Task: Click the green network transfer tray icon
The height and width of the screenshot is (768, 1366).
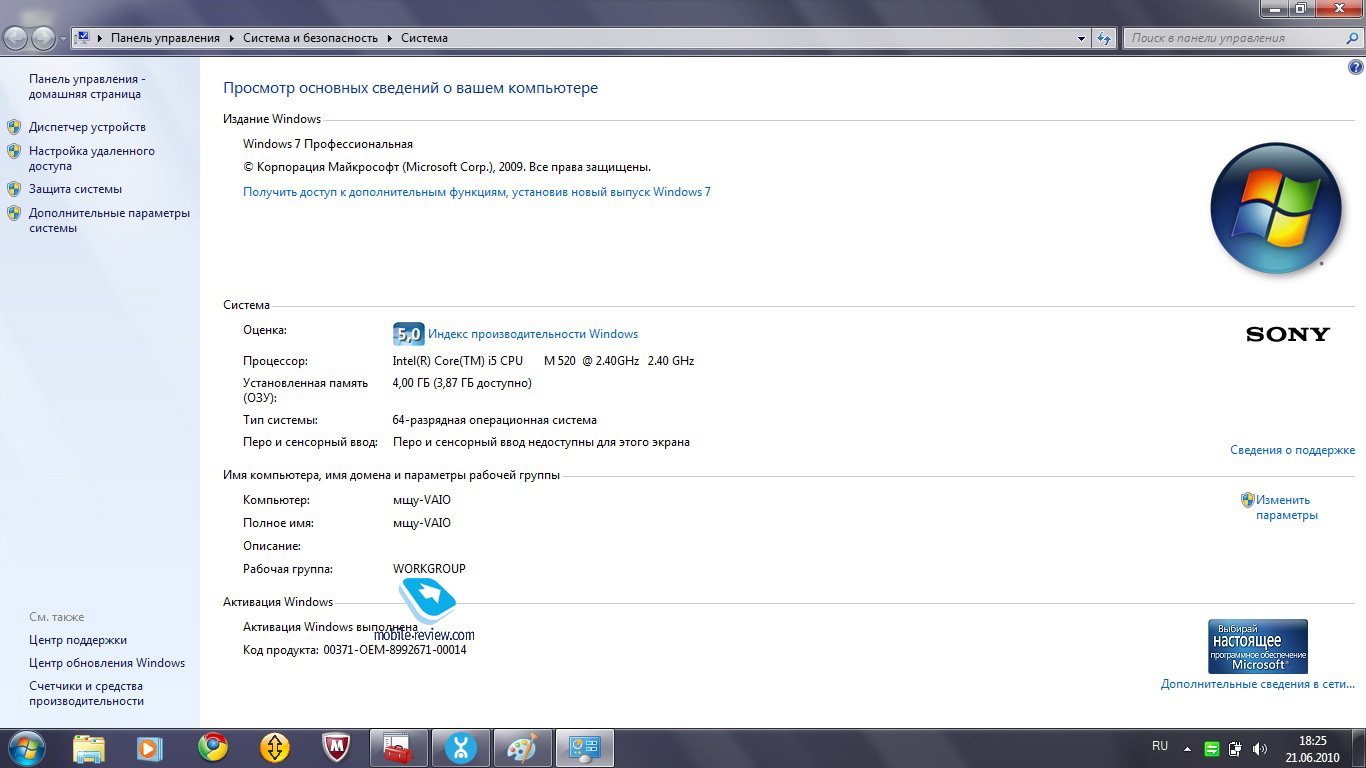Action: coord(1211,748)
